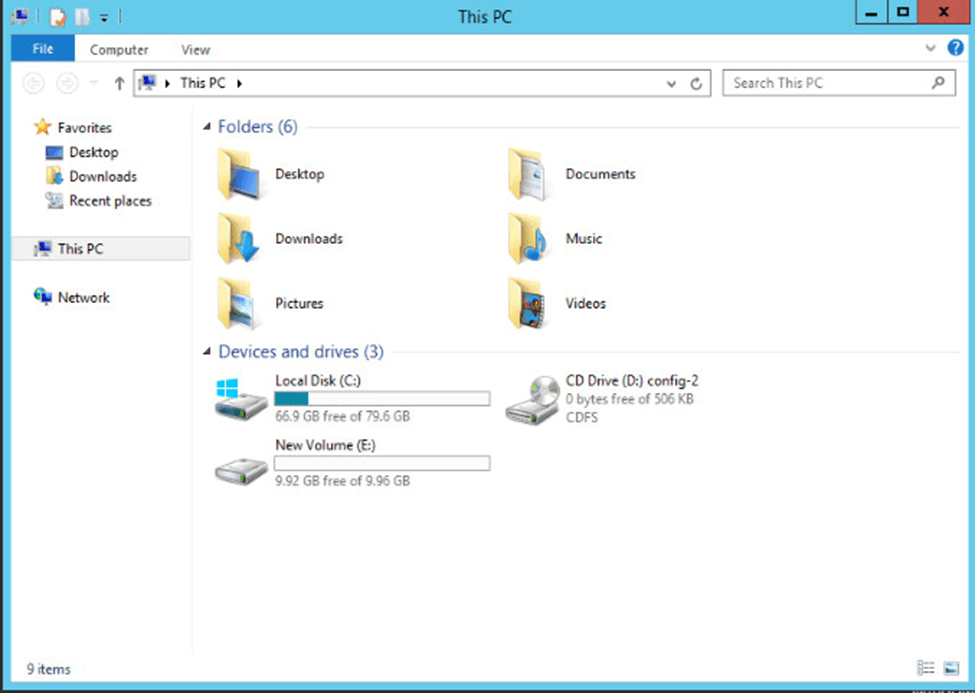Click This PC text in address bar
The width and height of the screenshot is (975, 693).
click(x=203, y=83)
